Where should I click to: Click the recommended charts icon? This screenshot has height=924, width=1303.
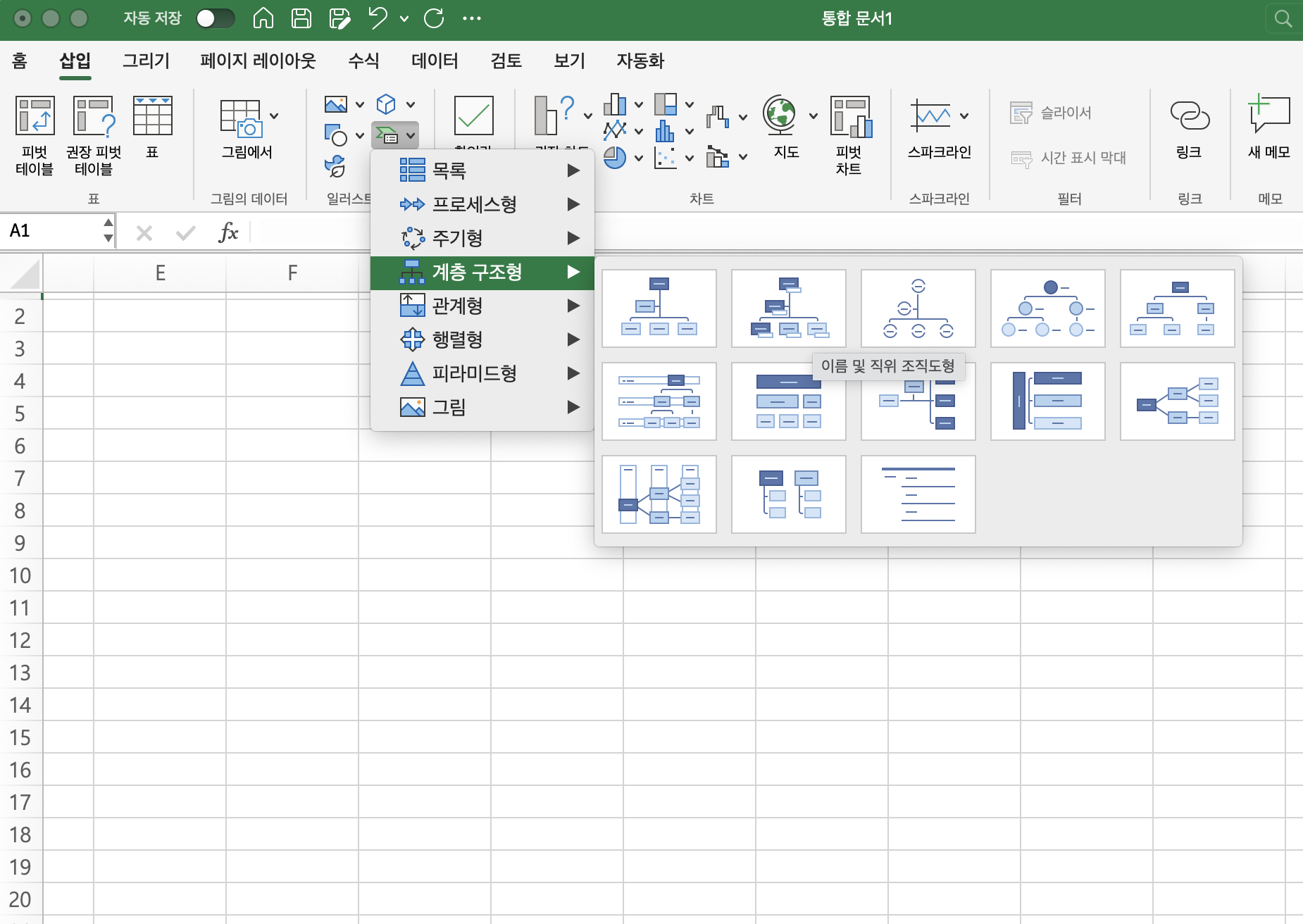click(555, 116)
